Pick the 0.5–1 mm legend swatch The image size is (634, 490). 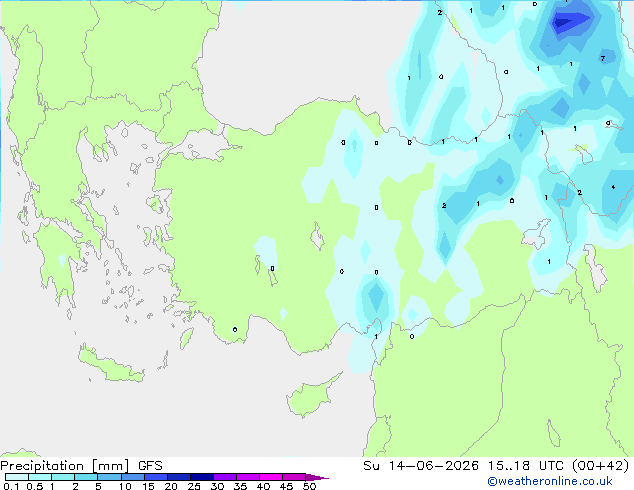(40, 477)
